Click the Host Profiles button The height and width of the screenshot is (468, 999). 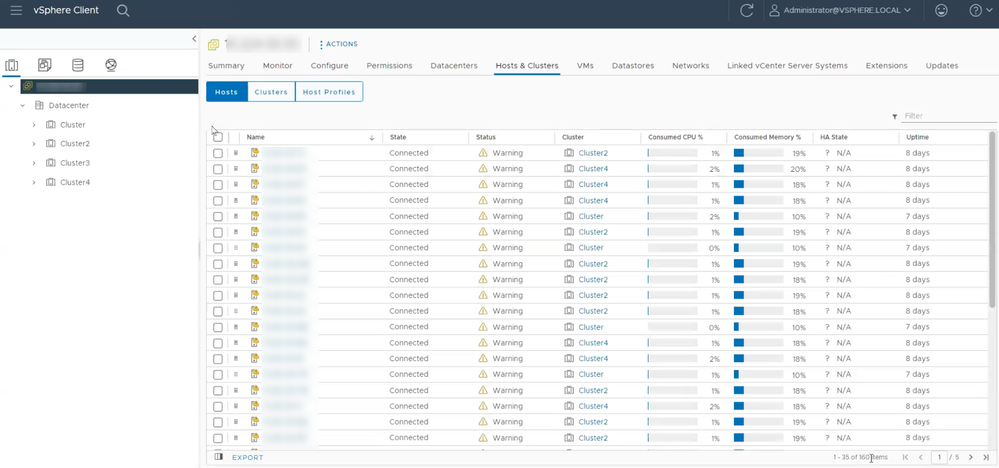pyautogui.click(x=329, y=92)
